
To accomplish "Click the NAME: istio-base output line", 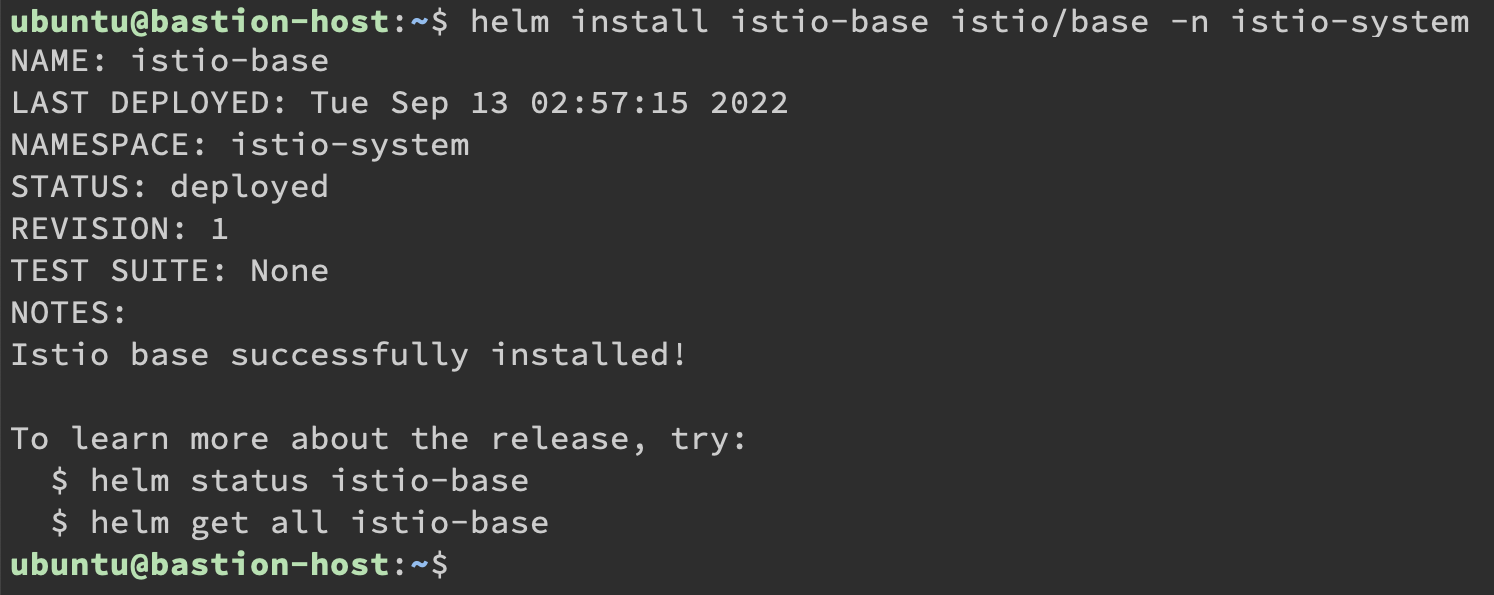I will (169, 61).
